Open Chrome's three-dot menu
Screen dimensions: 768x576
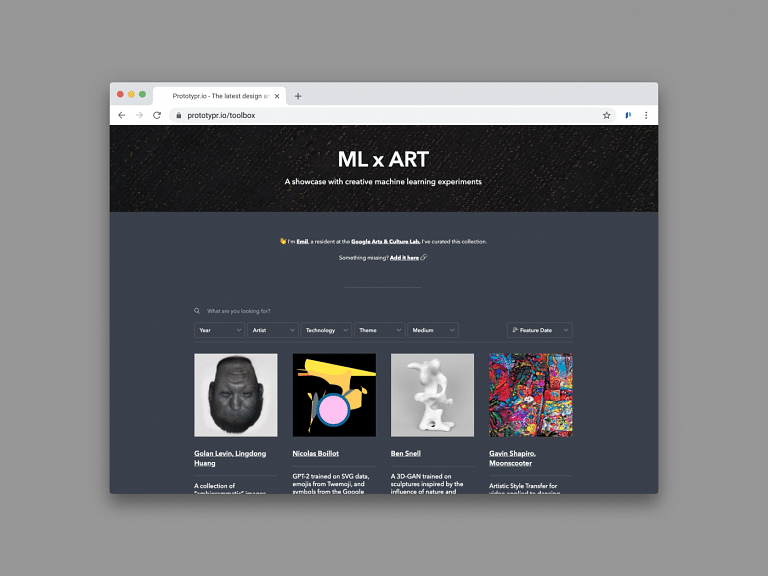(646, 115)
